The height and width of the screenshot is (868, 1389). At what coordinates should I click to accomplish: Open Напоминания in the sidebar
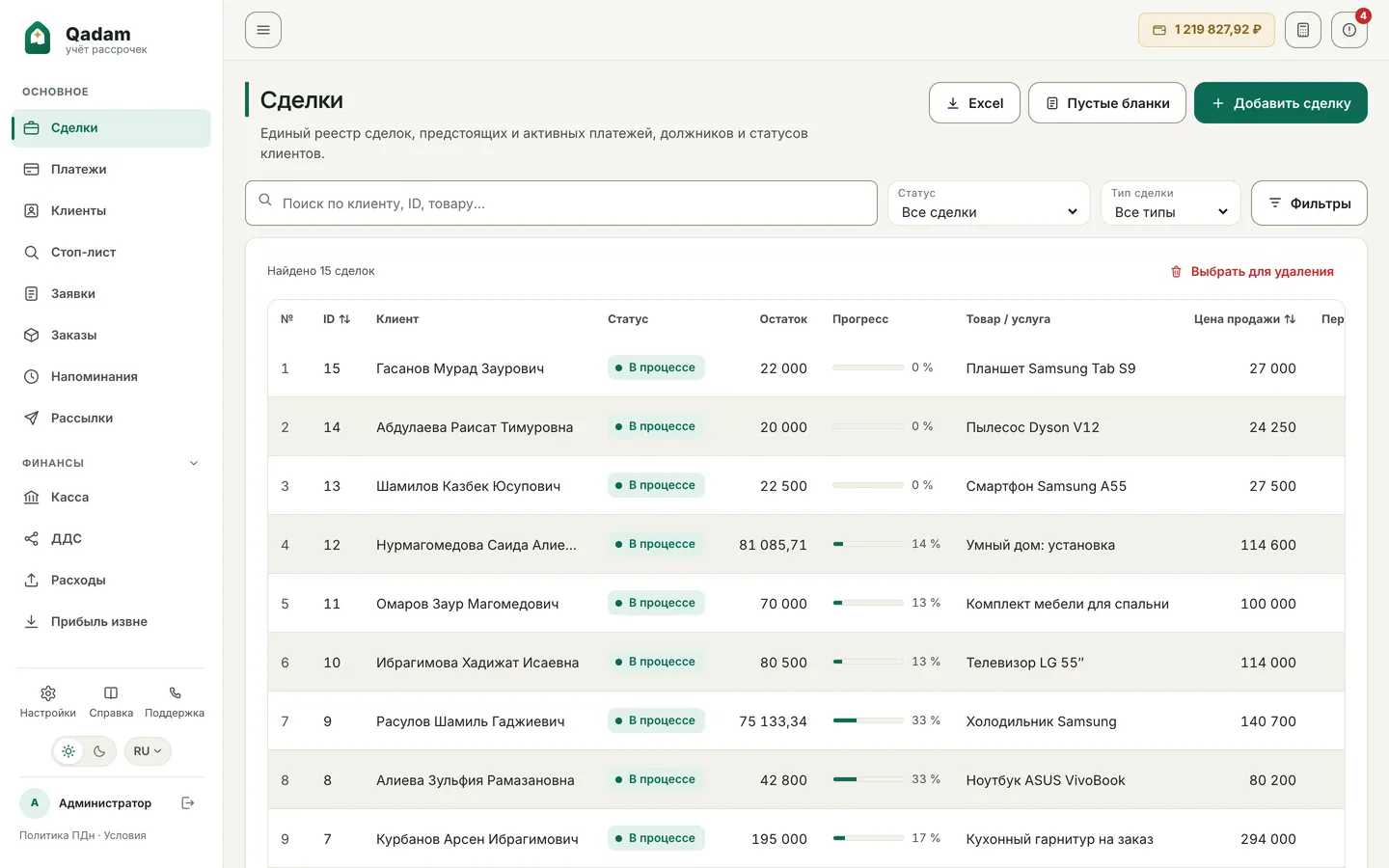[x=111, y=377]
